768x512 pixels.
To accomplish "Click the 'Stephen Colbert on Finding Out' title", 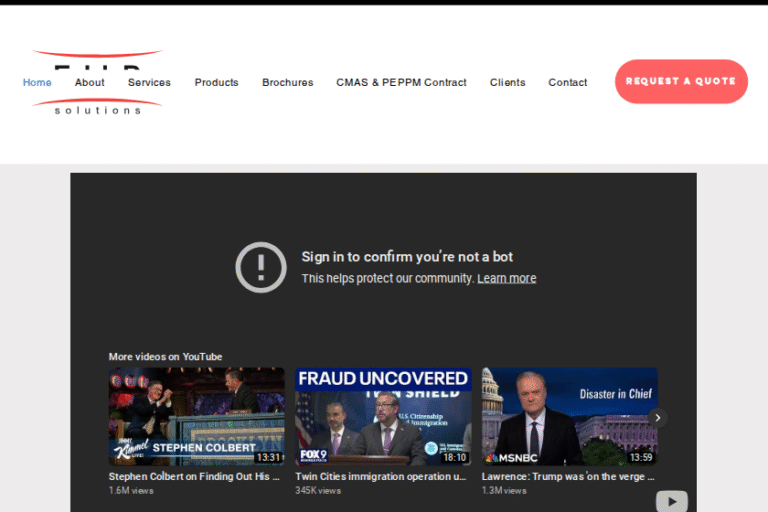I will 194,477.
